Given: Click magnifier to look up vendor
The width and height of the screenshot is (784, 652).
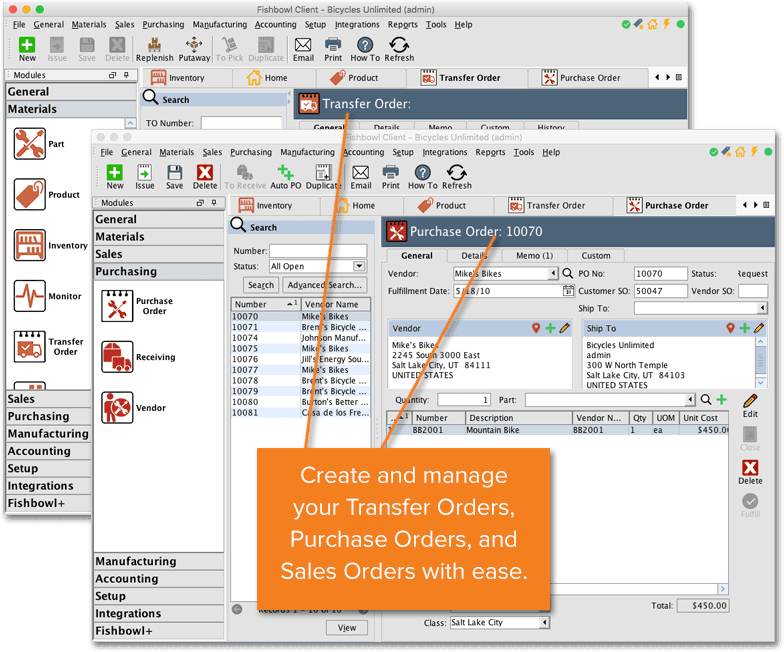Looking at the screenshot, I should 568,274.
